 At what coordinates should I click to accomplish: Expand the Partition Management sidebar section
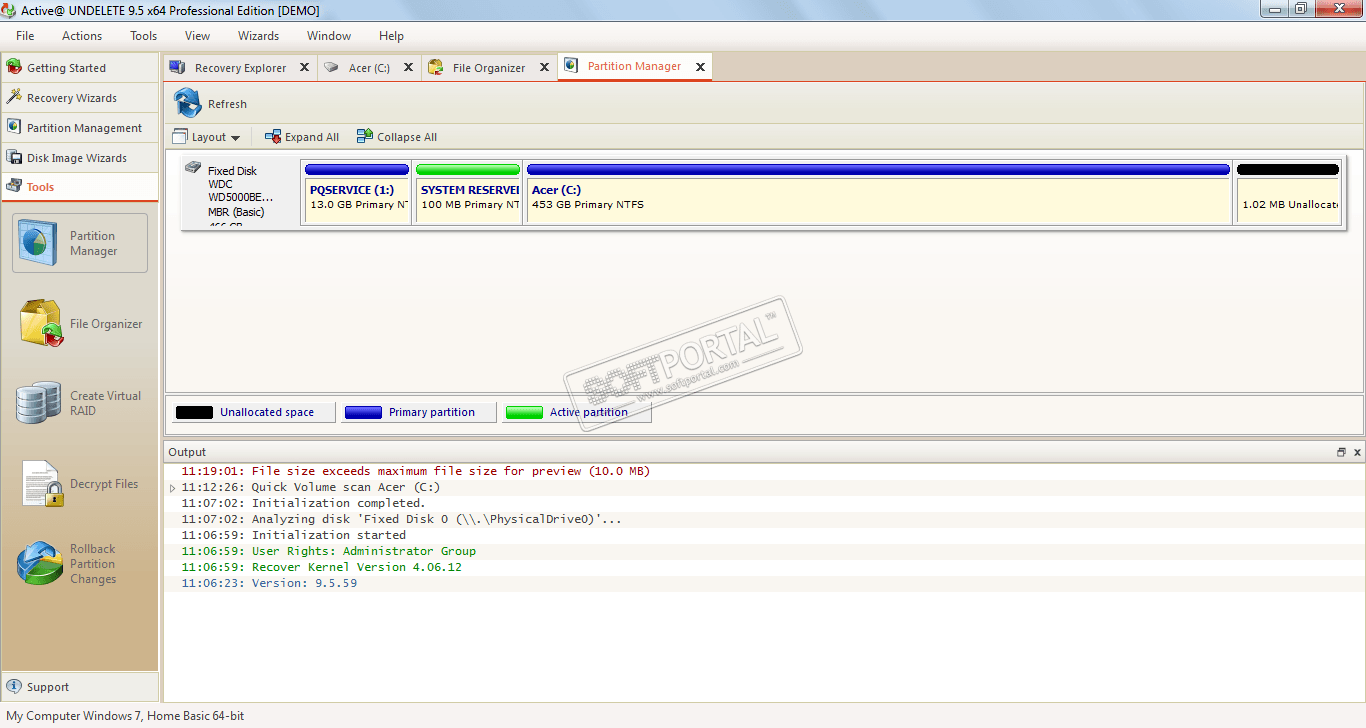click(79, 127)
